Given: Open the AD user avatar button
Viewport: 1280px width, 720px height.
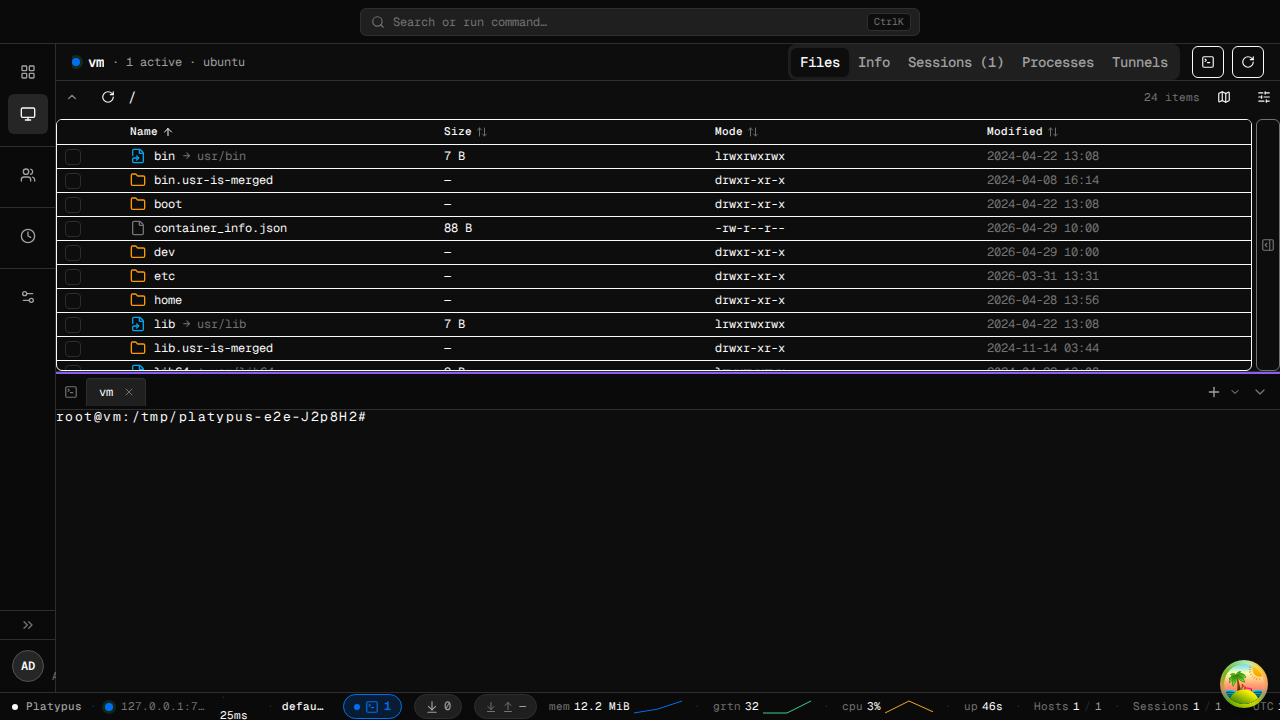Looking at the screenshot, I should tap(28, 666).
